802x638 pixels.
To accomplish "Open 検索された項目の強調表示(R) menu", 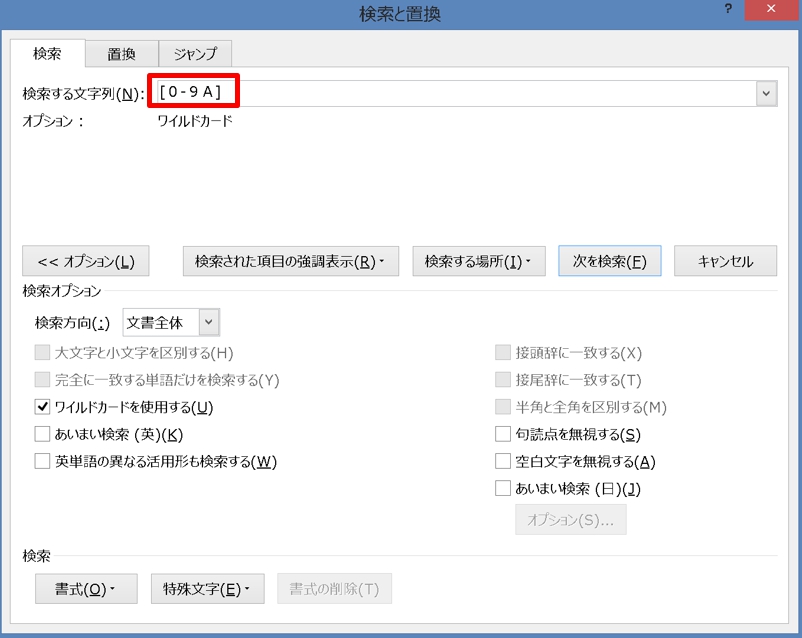I will (291, 261).
